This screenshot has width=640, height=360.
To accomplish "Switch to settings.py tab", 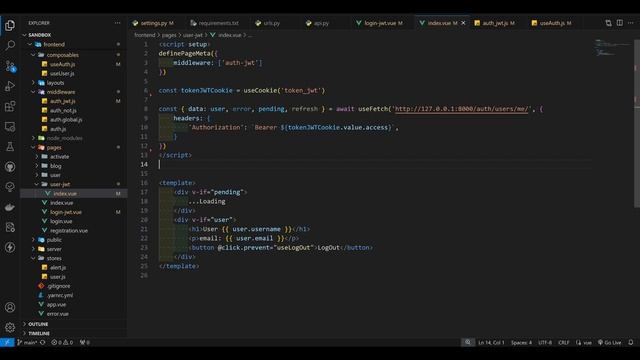I will [x=153, y=23].
